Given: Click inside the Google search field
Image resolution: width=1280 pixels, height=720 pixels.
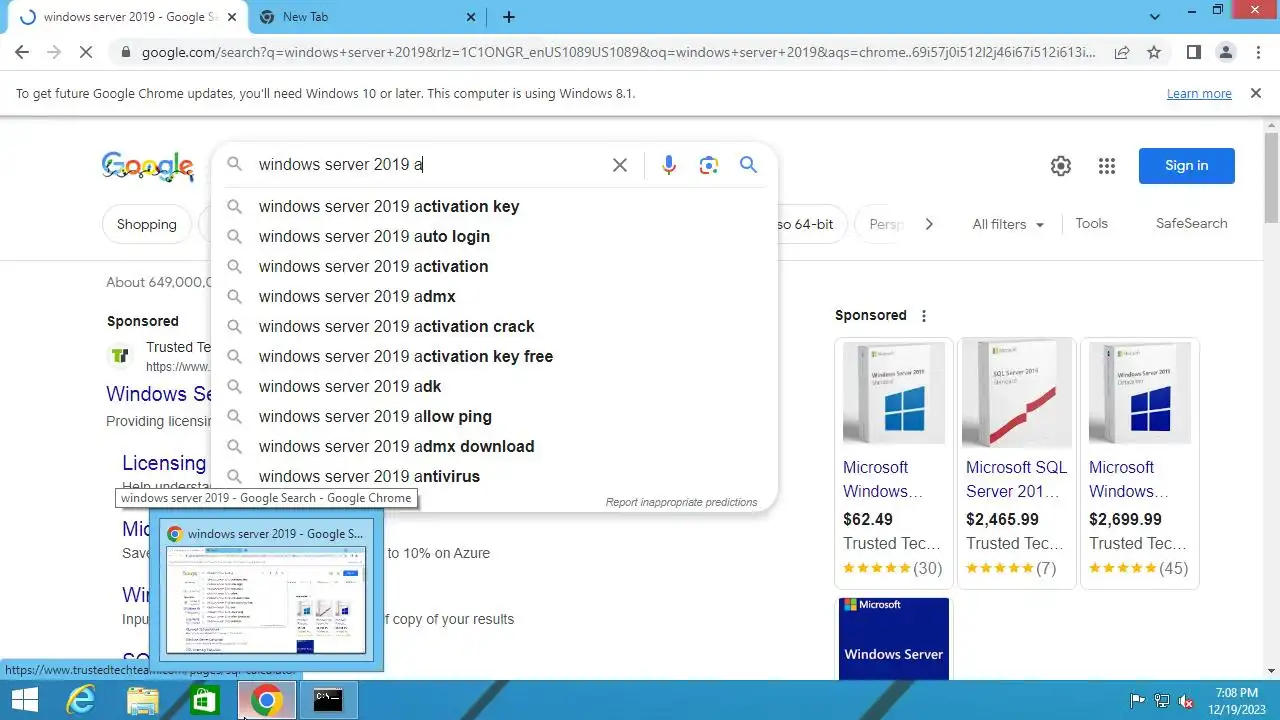Looking at the screenshot, I should (x=430, y=165).
